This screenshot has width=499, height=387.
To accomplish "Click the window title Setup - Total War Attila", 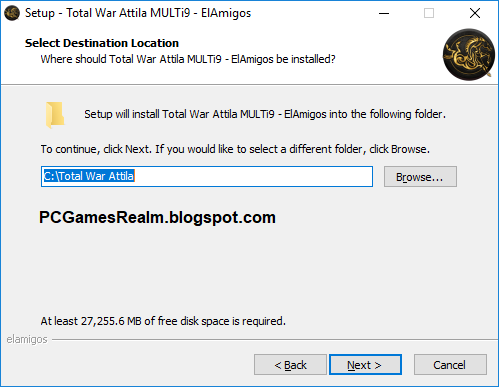I will [x=138, y=13].
